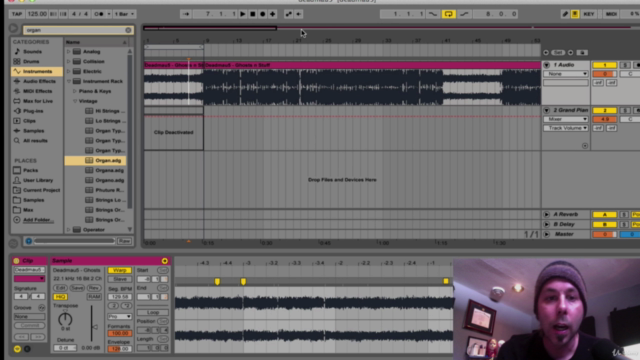Unfold the A Reverb return track
The width and height of the screenshot is (640, 360).
tap(547, 214)
